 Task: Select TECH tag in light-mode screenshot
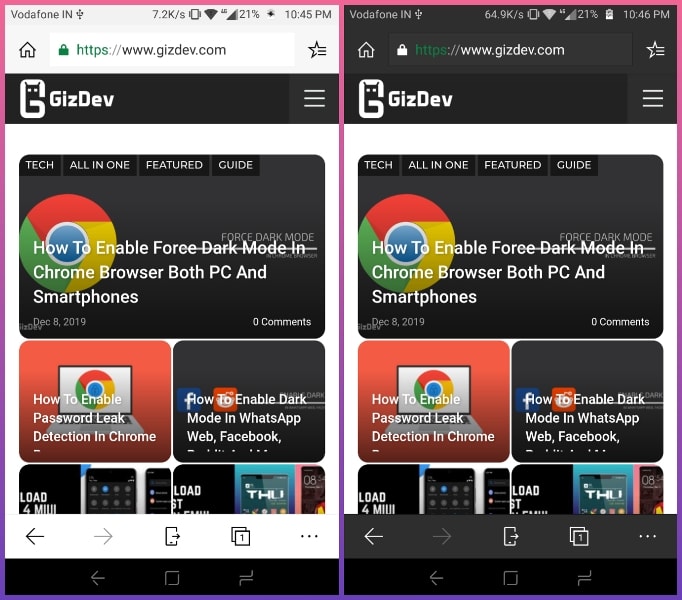(40, 165)
